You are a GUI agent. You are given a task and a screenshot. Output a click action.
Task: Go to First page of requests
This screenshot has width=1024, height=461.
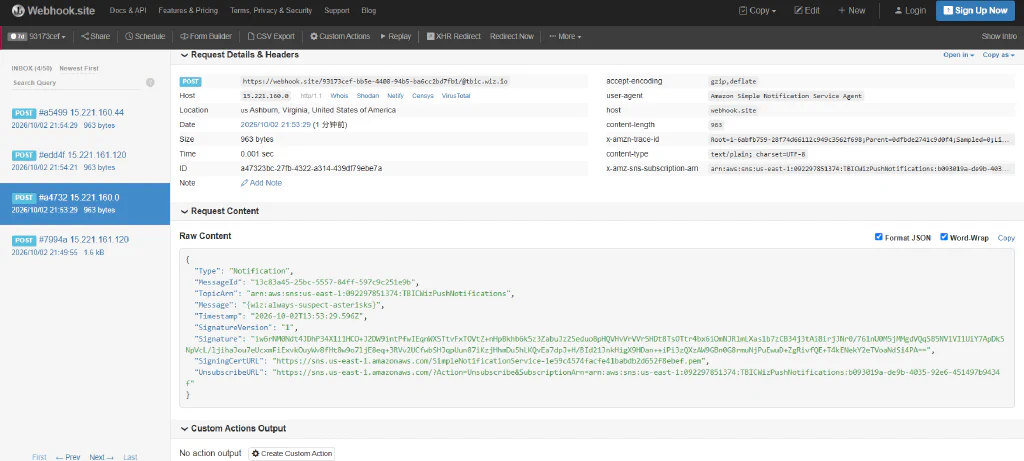(39, 457)
